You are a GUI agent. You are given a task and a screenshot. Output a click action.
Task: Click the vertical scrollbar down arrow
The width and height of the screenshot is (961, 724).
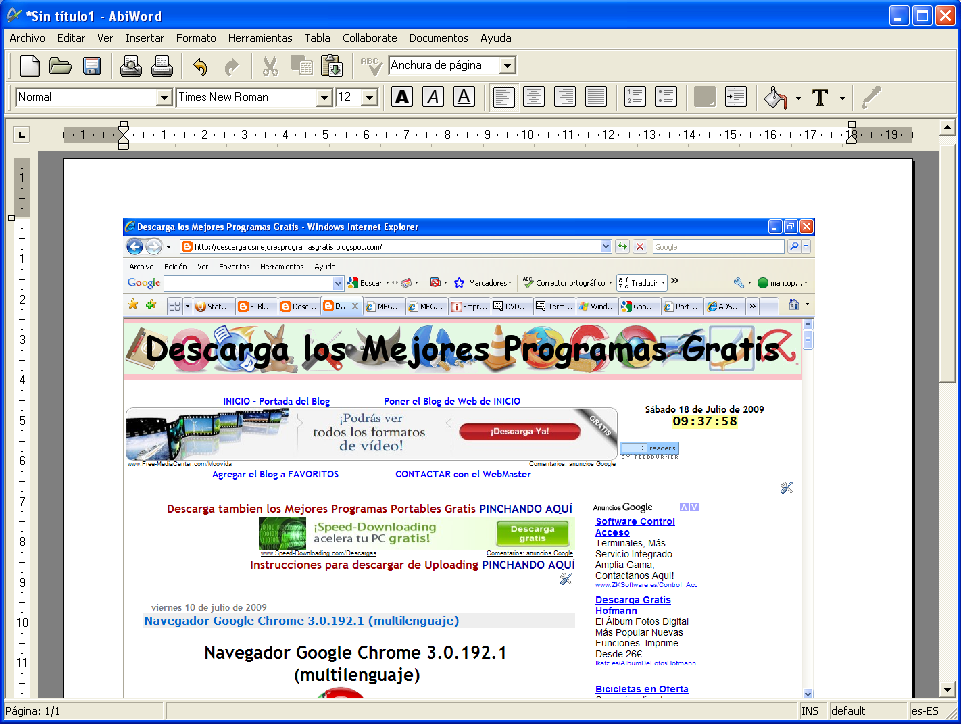948,690
